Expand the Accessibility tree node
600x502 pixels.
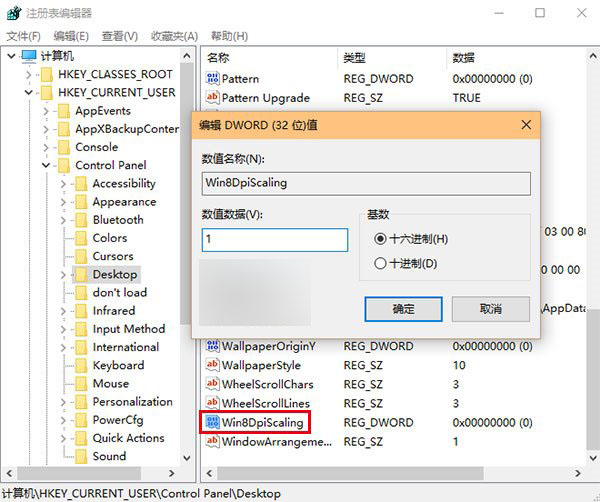[63, 184]
